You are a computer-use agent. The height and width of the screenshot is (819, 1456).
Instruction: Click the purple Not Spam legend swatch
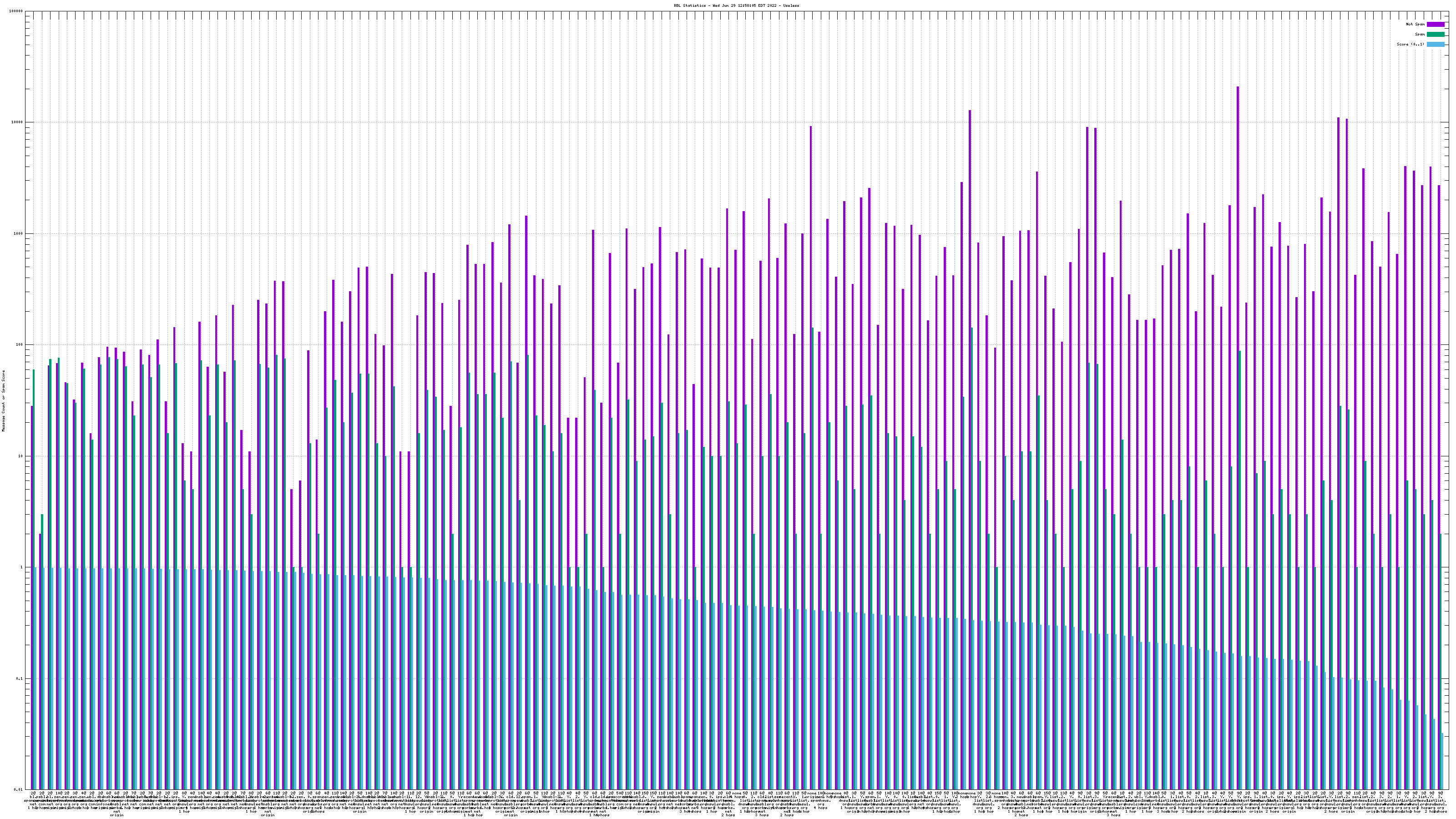coord(1435,24)
